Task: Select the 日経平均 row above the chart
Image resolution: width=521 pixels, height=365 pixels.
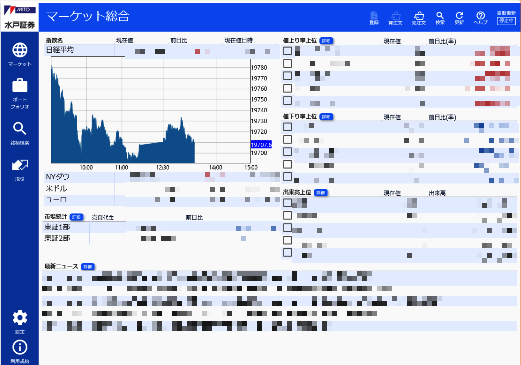Action: click(x=162, y=51)
